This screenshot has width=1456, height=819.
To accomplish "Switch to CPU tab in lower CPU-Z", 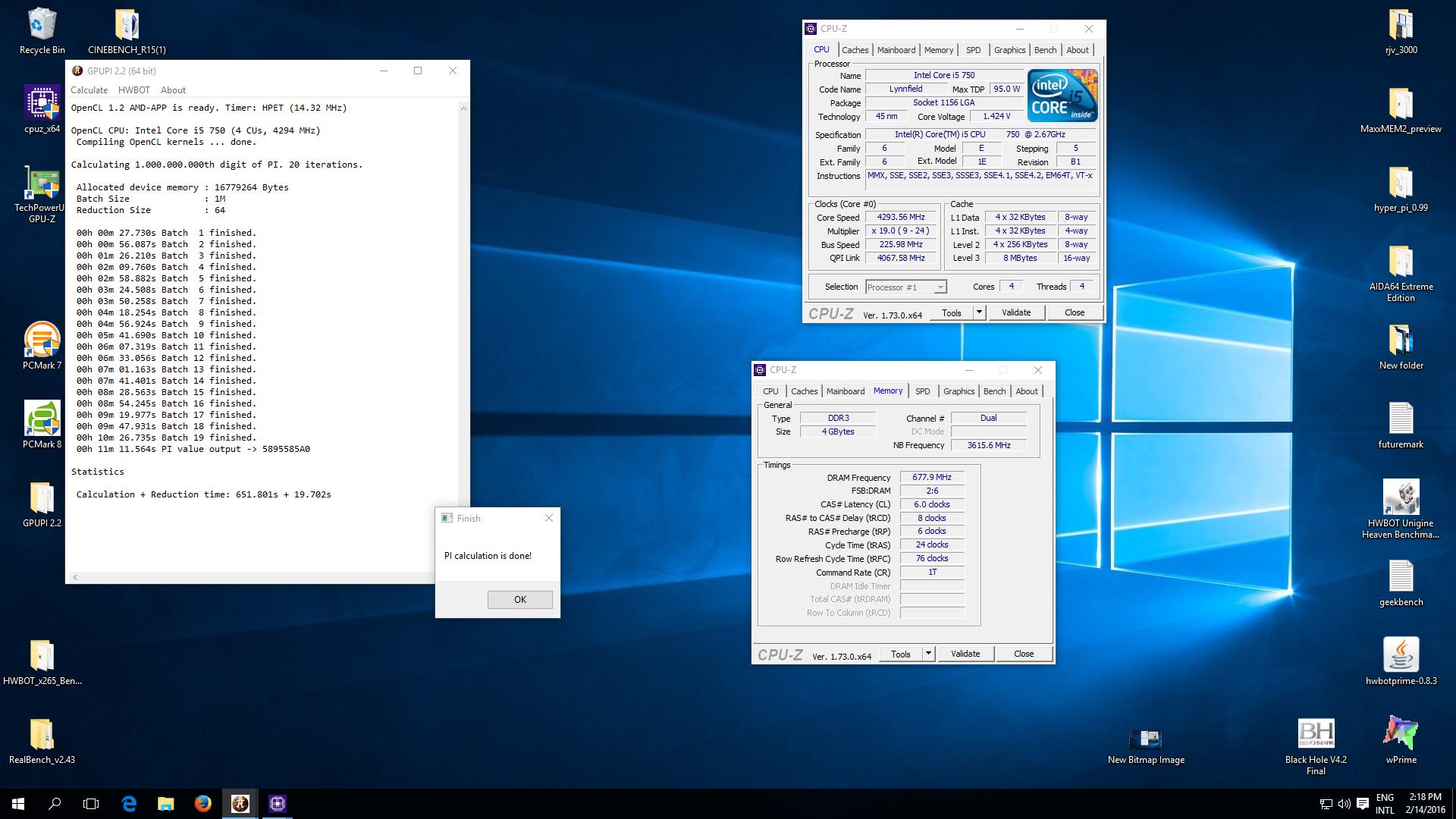I will coord(770,391).
